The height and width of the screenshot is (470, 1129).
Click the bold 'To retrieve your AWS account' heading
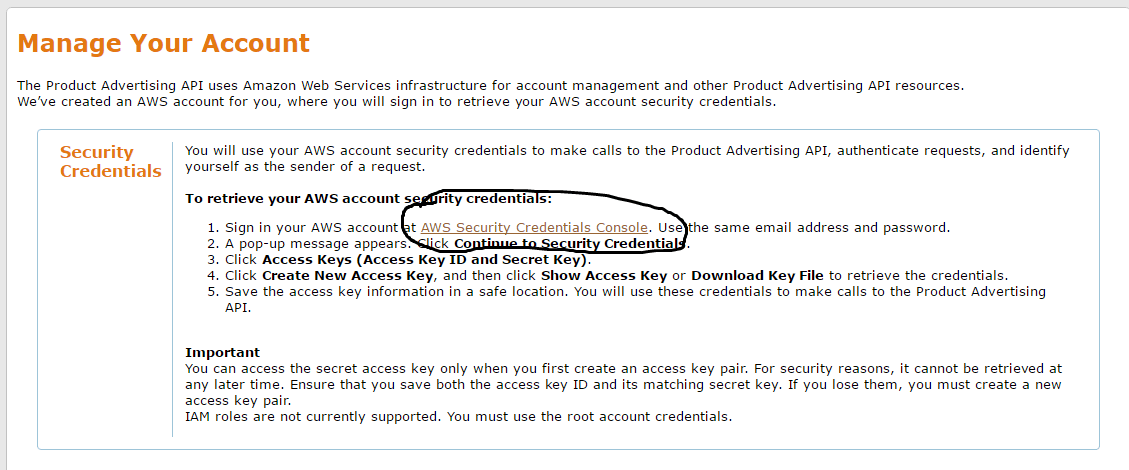coord(368,199)
